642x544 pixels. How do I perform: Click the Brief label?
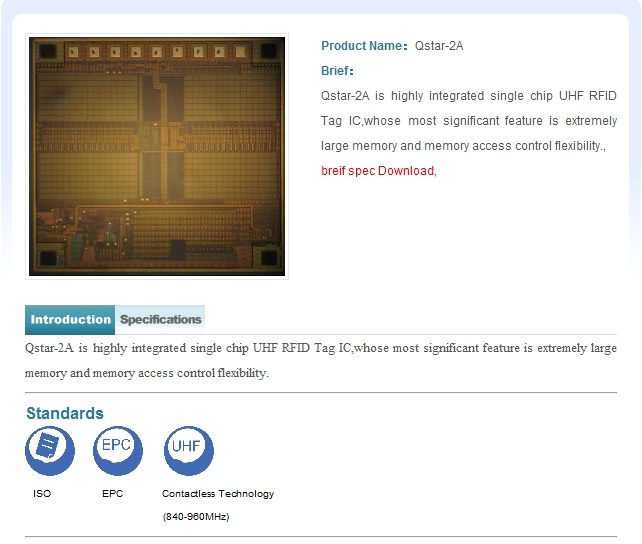coord(337,71)
